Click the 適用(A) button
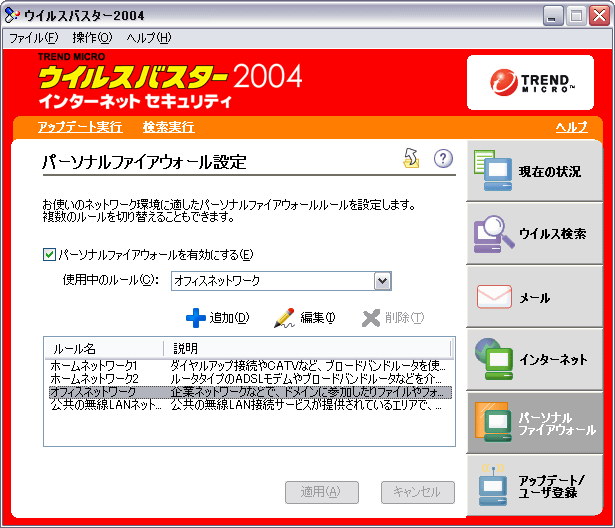Screen dimensions: 615x528 coord(322,492)
